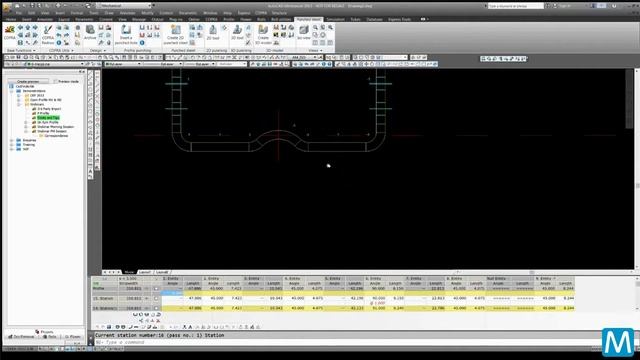Image resolution: width=640 pixels, height=360 pixels.
Task: Toggle checkbox in the Profile table row
Action: coord(156,289)
